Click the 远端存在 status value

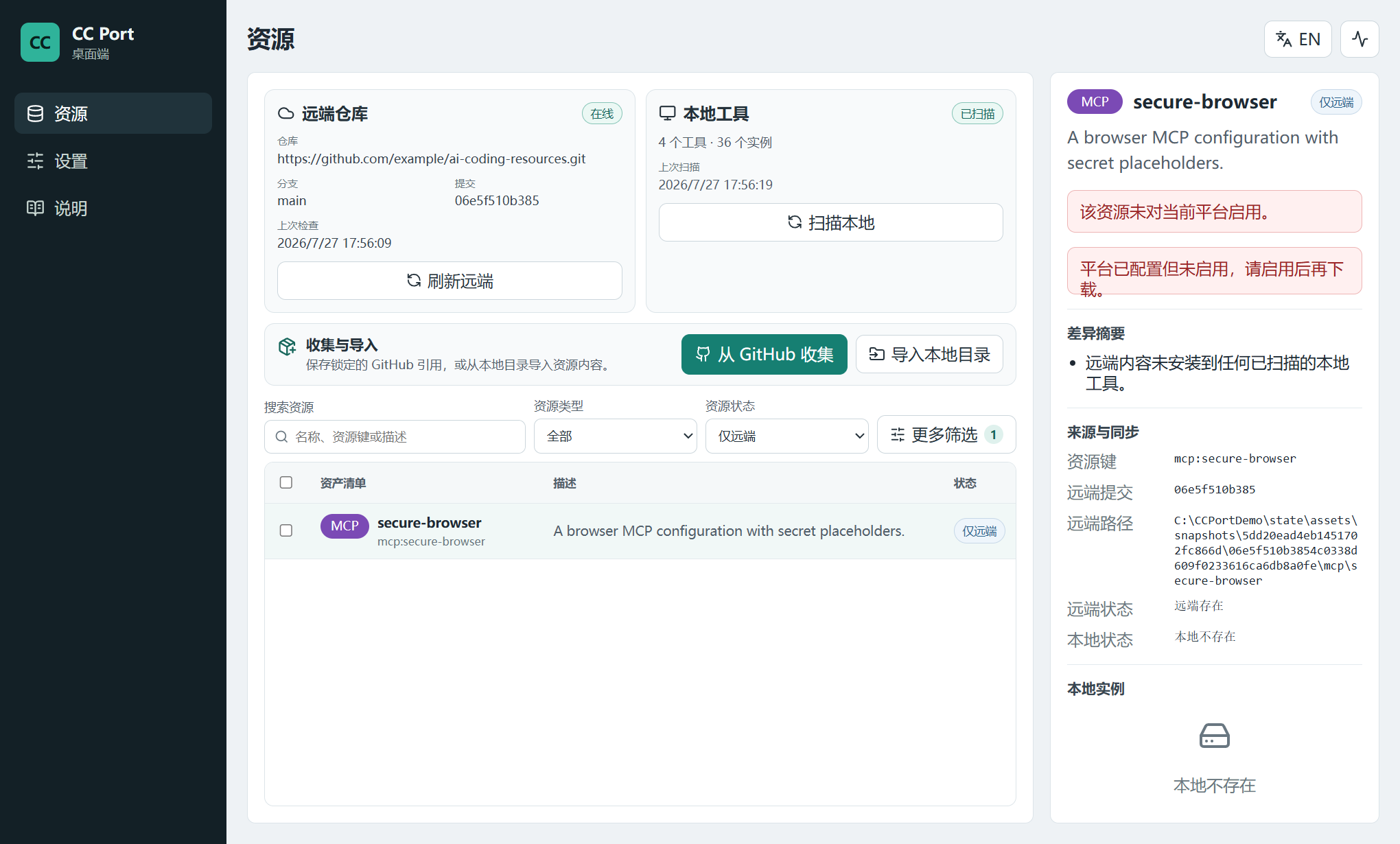(x=1198, y=605)
